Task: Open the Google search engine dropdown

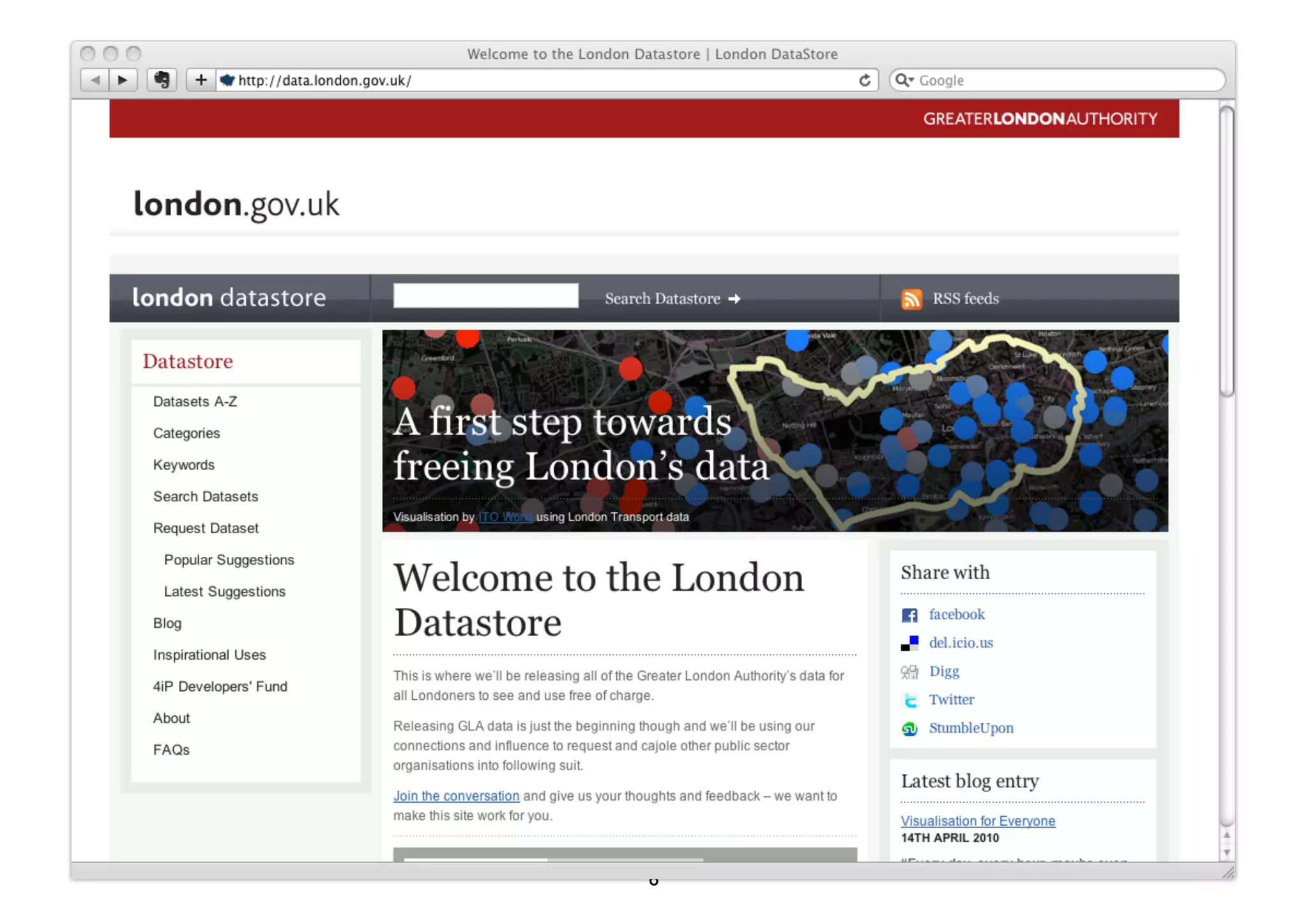Action: click(905, 80)
